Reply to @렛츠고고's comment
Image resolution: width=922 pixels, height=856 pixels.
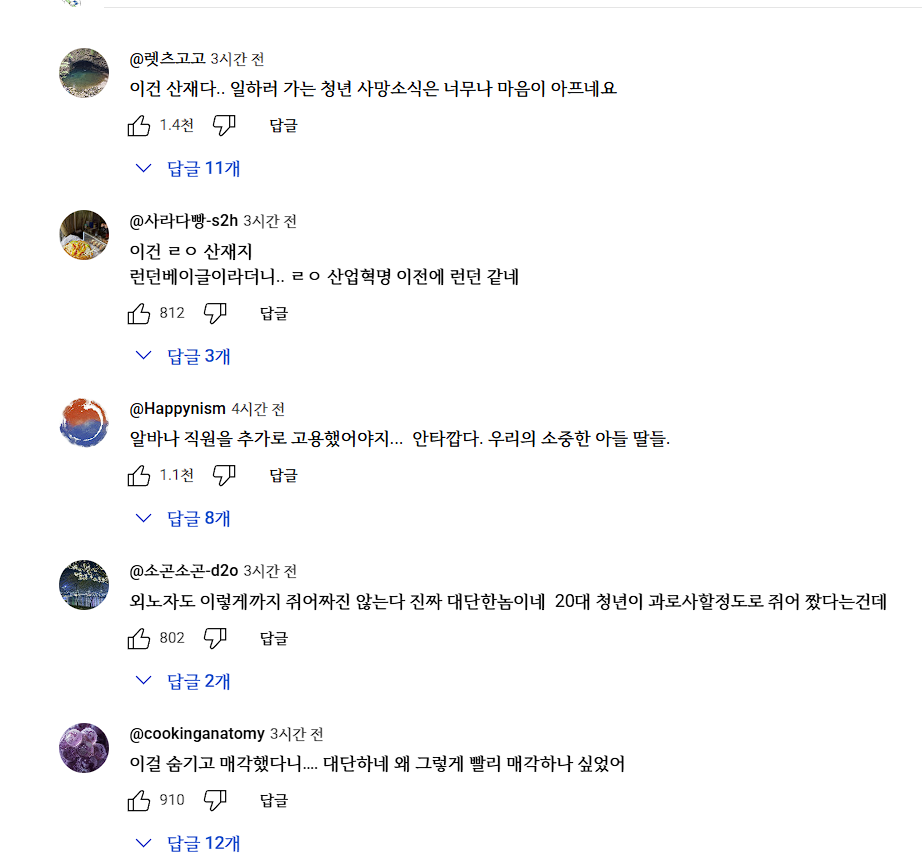283,126
